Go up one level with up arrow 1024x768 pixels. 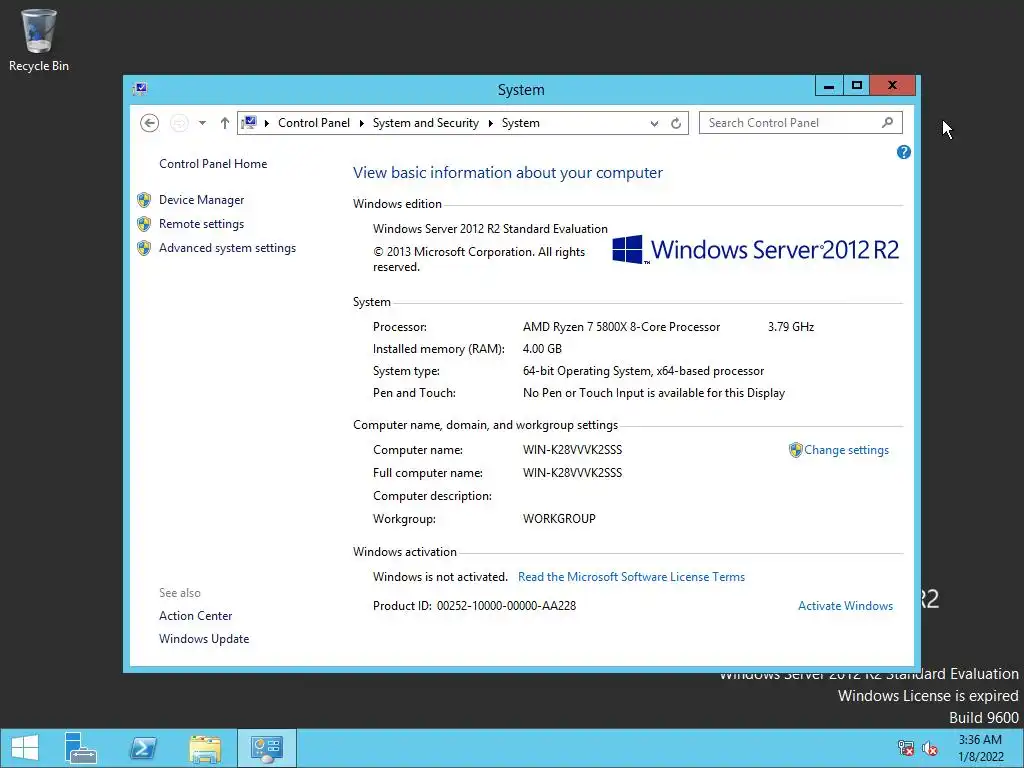tap(225, 123)
